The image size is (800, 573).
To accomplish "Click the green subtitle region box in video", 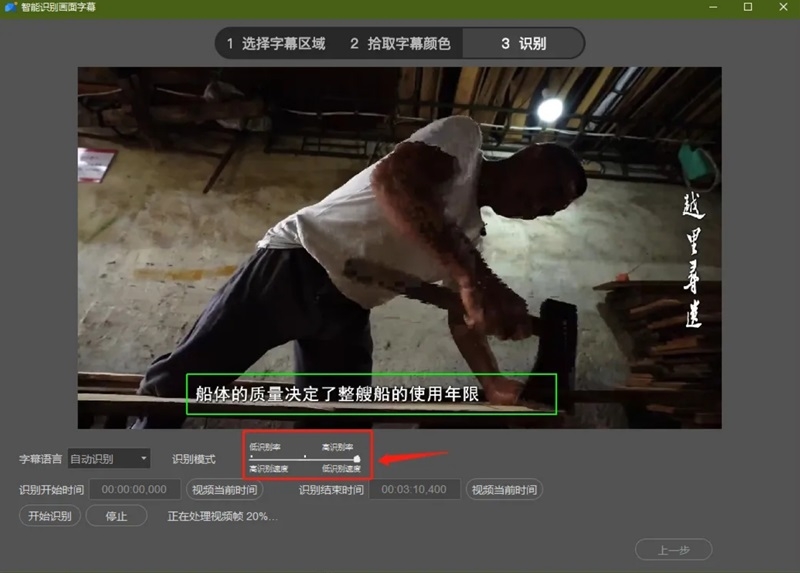I will [x=371, y=394].
